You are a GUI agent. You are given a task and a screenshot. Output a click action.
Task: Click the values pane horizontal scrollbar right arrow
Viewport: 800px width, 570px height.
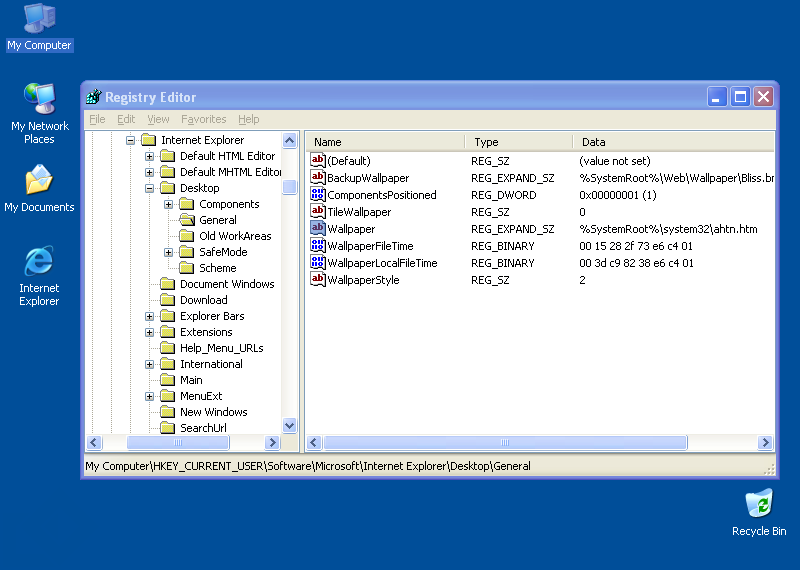766,442
